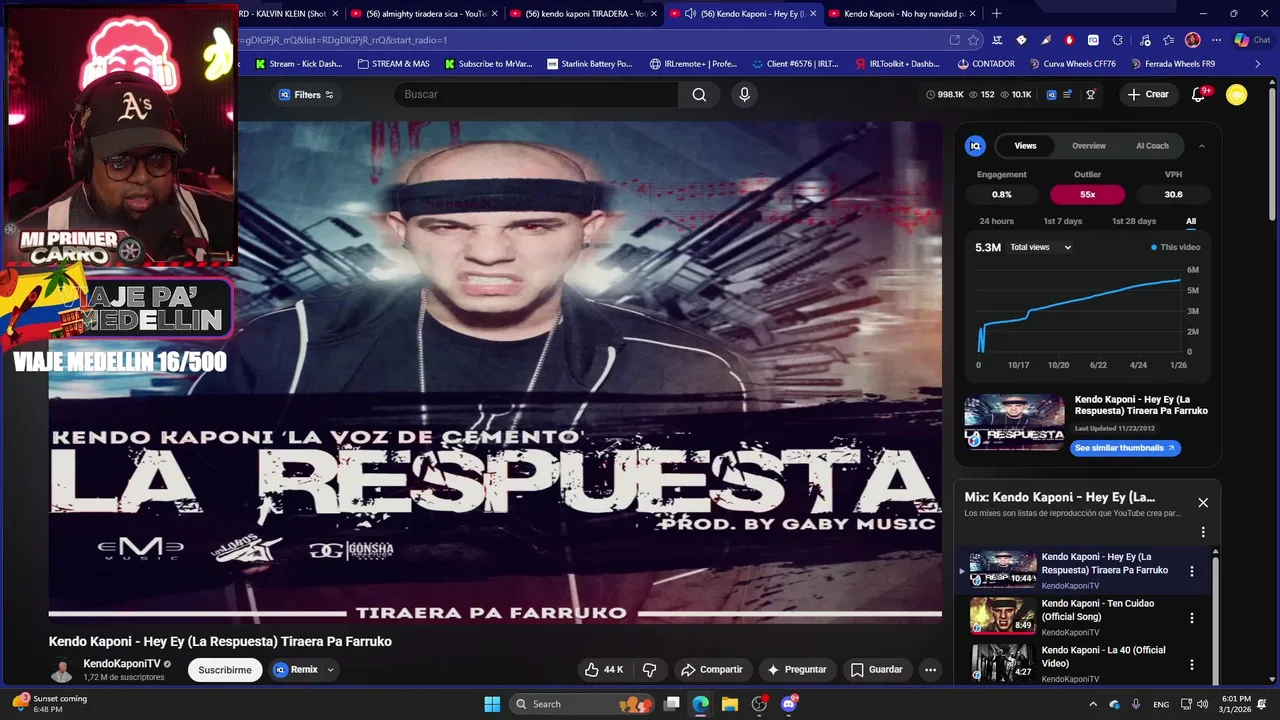Image resolution: width=1280 pixels, height=720 pixels.
Task: Click the vidIQ trophy icon in header
Action: pyautogui.click(x=1091, y=95)
